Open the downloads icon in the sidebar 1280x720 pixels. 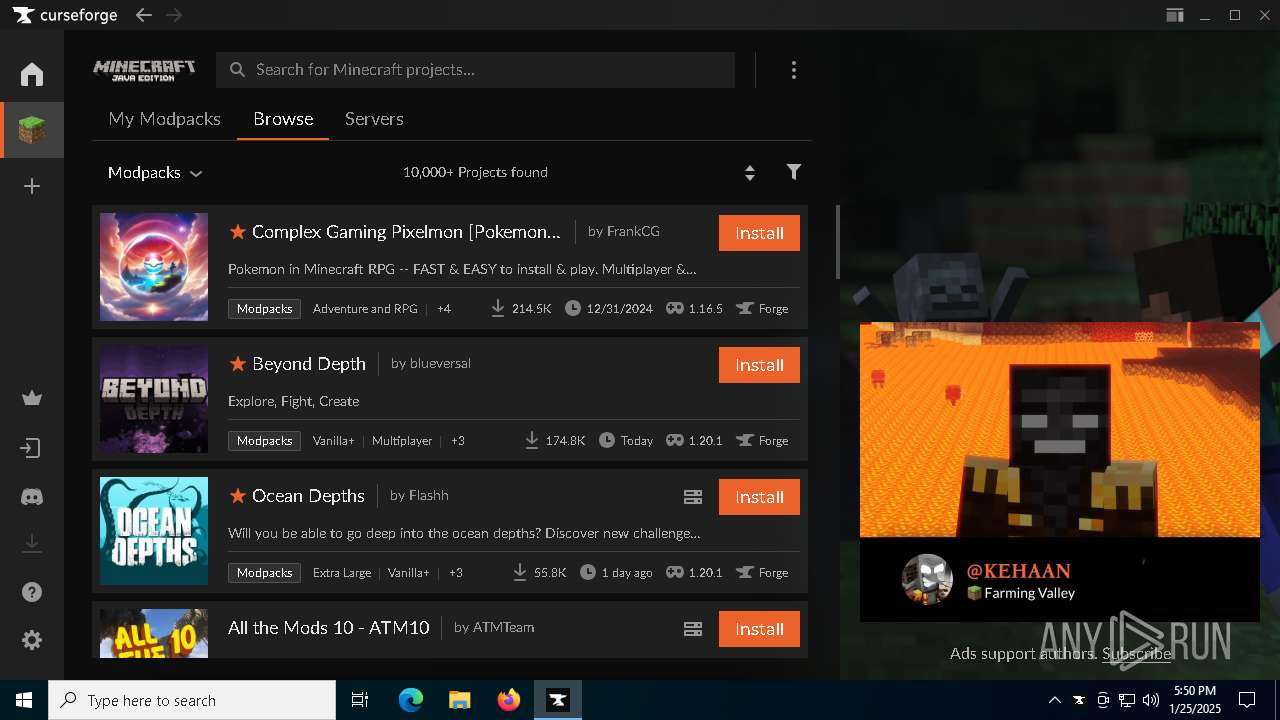point(32,543)
